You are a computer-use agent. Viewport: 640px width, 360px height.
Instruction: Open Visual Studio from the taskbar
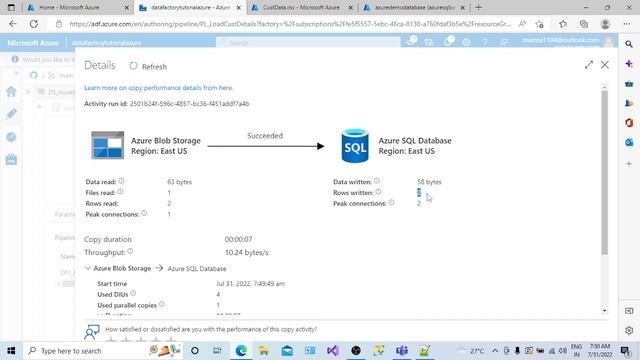(x=333, y=351)
